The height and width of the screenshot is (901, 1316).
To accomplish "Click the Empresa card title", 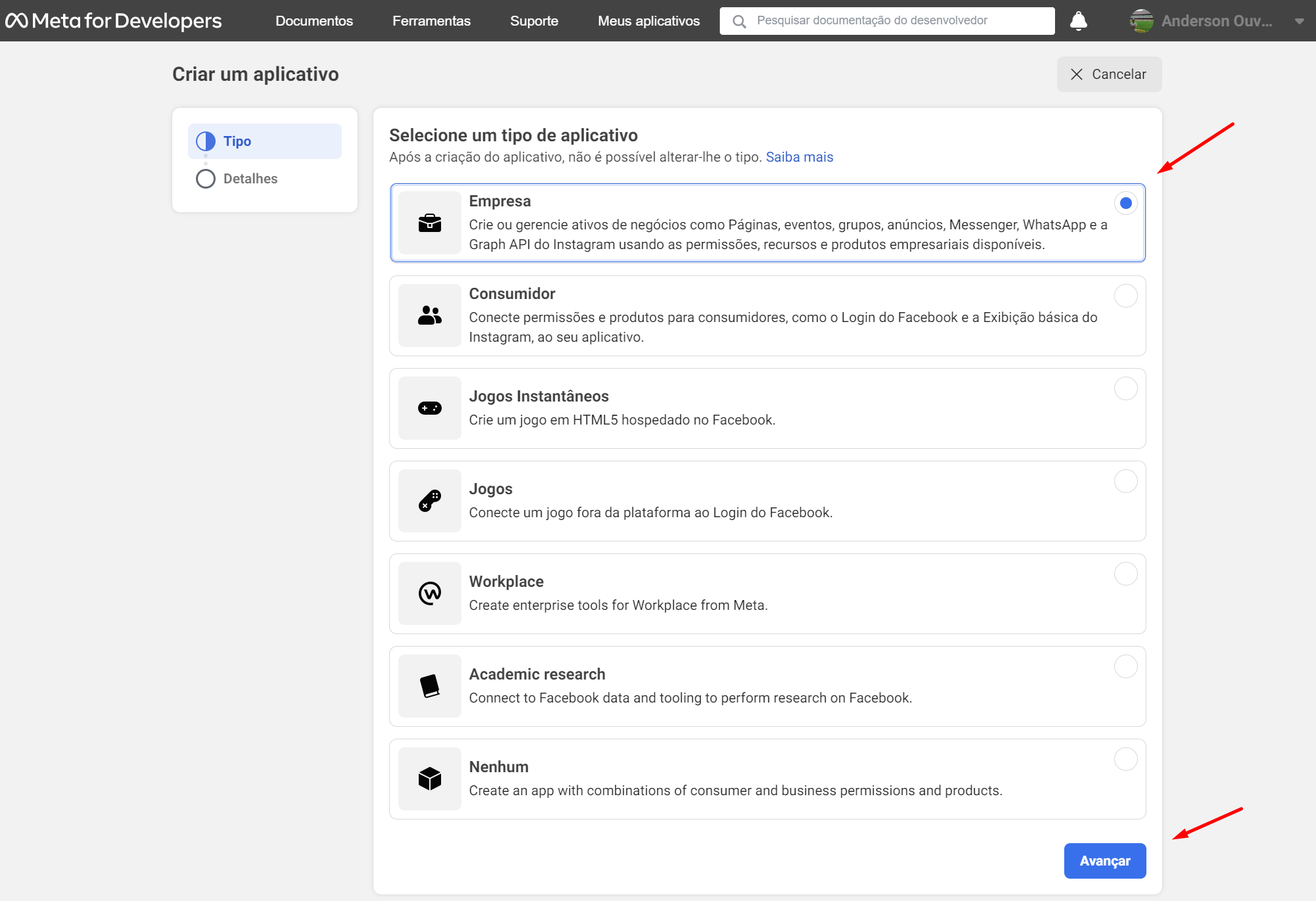I will [x=500, y=201].
